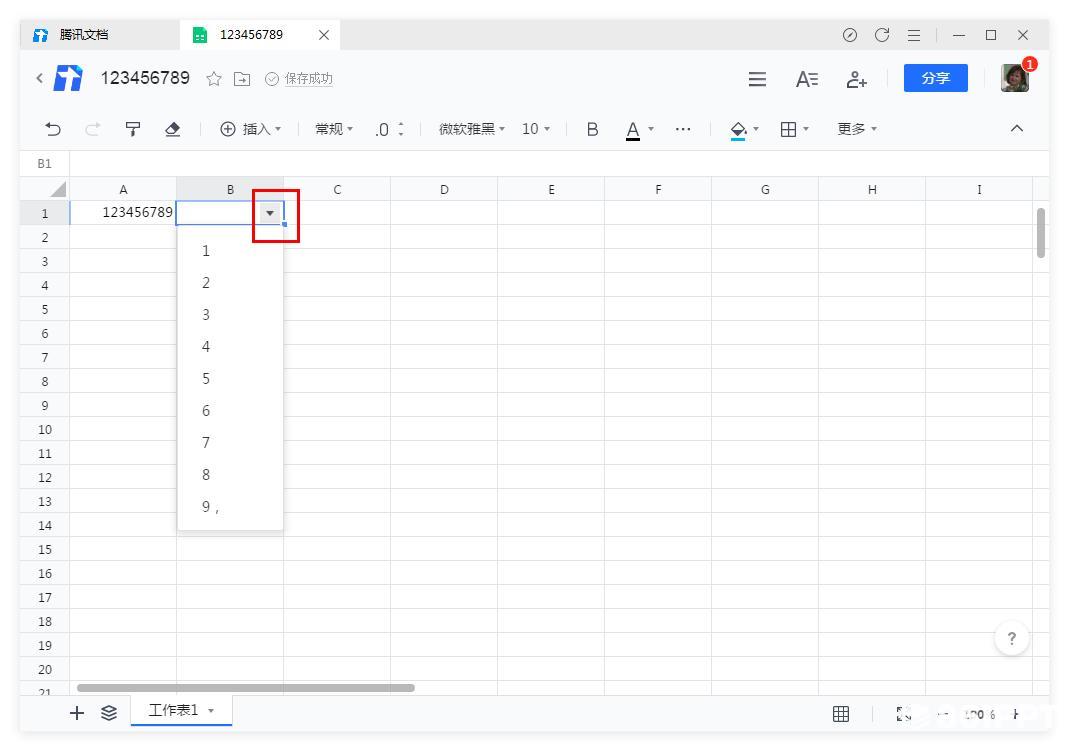Add a new worksheet with plus icon
1069x751 pixels.
pyautogui.click(x=77, y=713)
